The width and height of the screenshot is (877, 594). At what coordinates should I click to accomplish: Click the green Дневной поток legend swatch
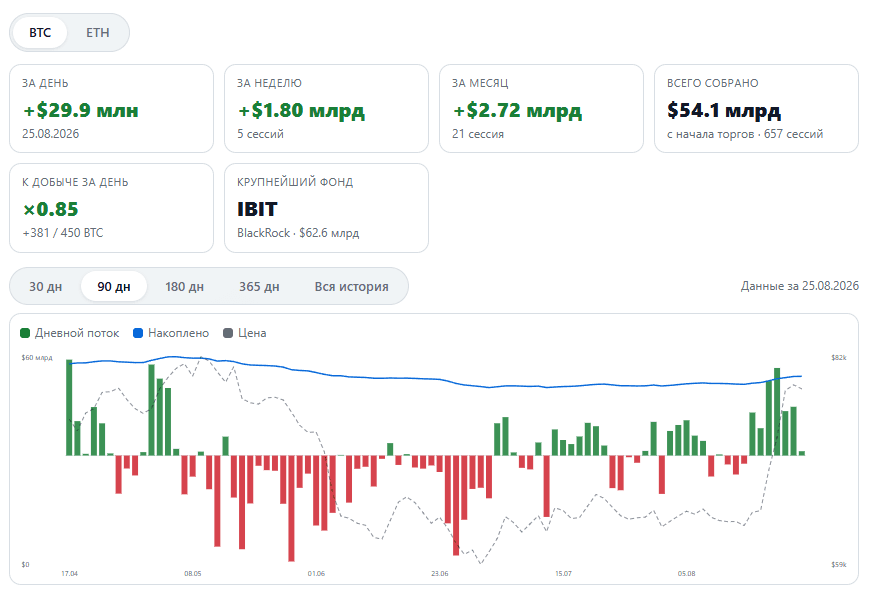point(25,333)
